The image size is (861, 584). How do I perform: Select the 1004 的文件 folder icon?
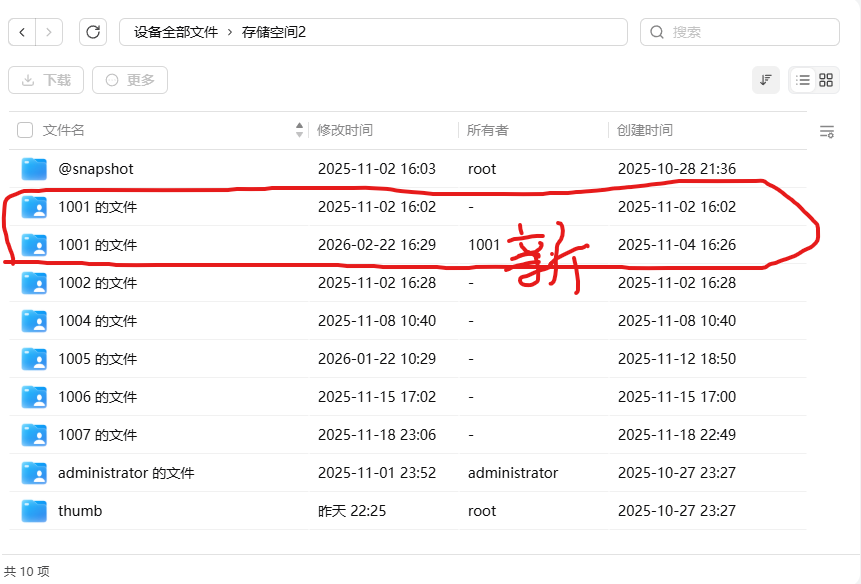pyautogui.click(x=34, y=321)
